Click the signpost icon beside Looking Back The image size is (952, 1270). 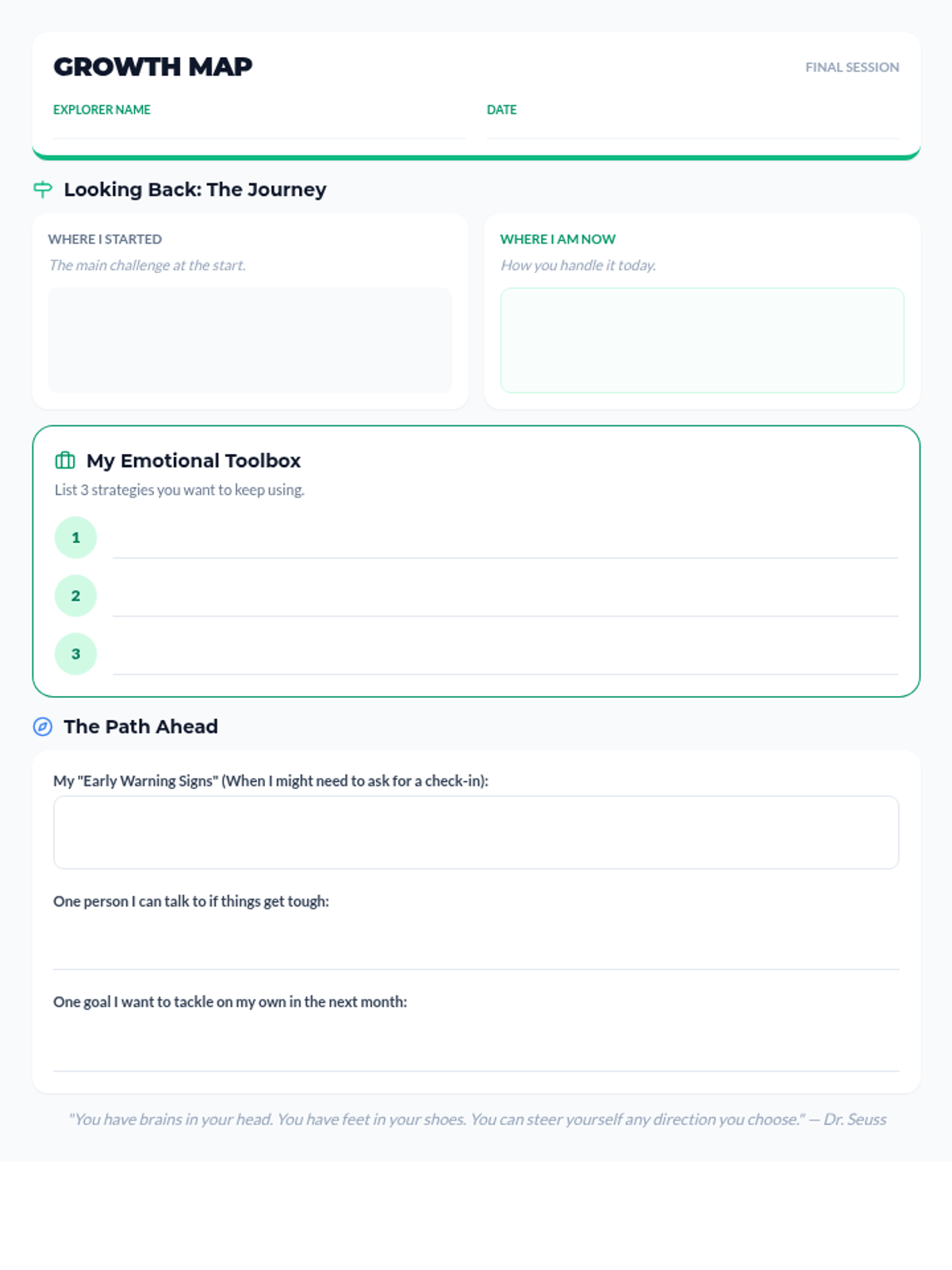[x=43, y=189]
